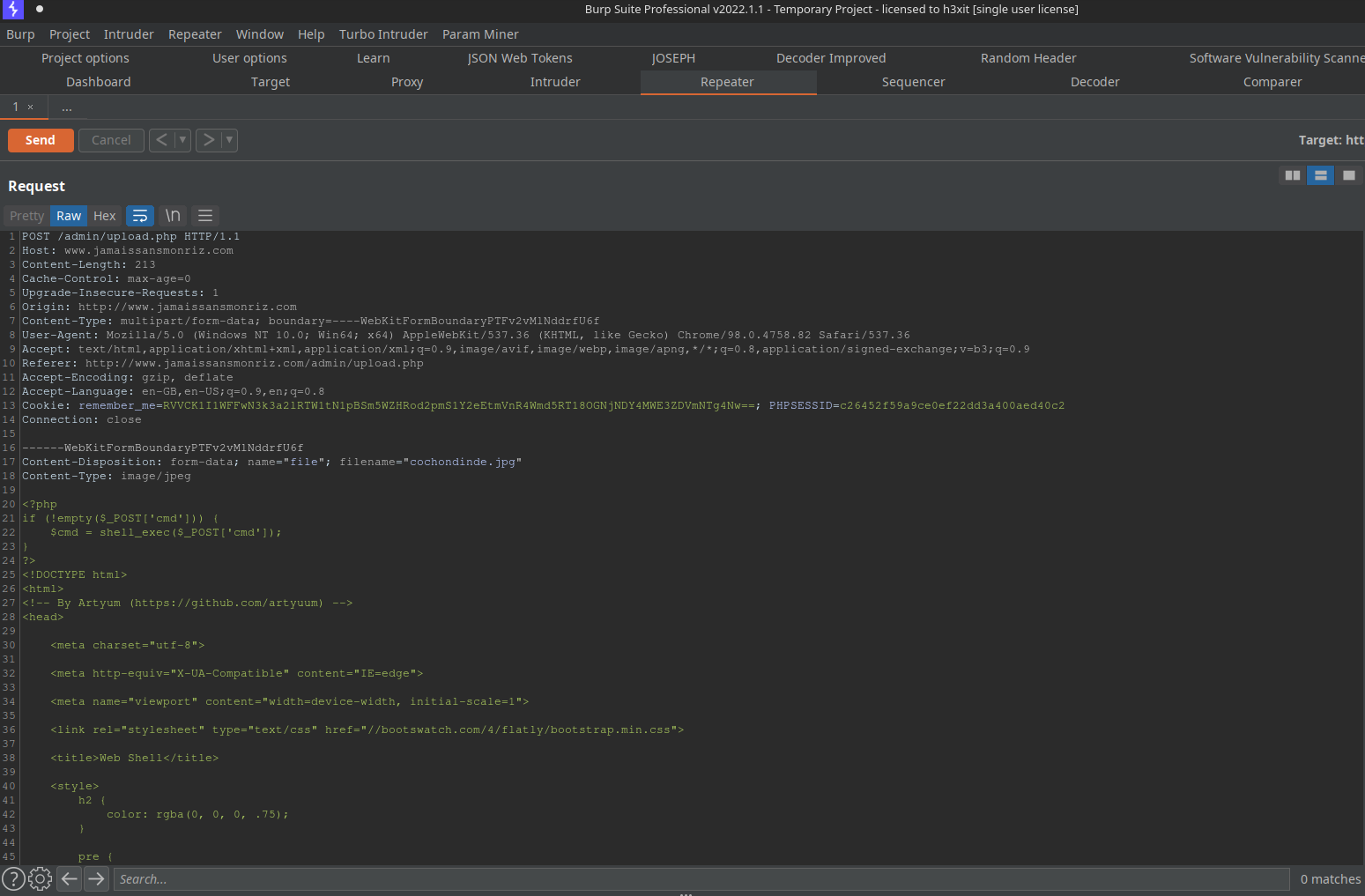Open Param Miner menu
The image size is (1365, 896).
(480, 34)
